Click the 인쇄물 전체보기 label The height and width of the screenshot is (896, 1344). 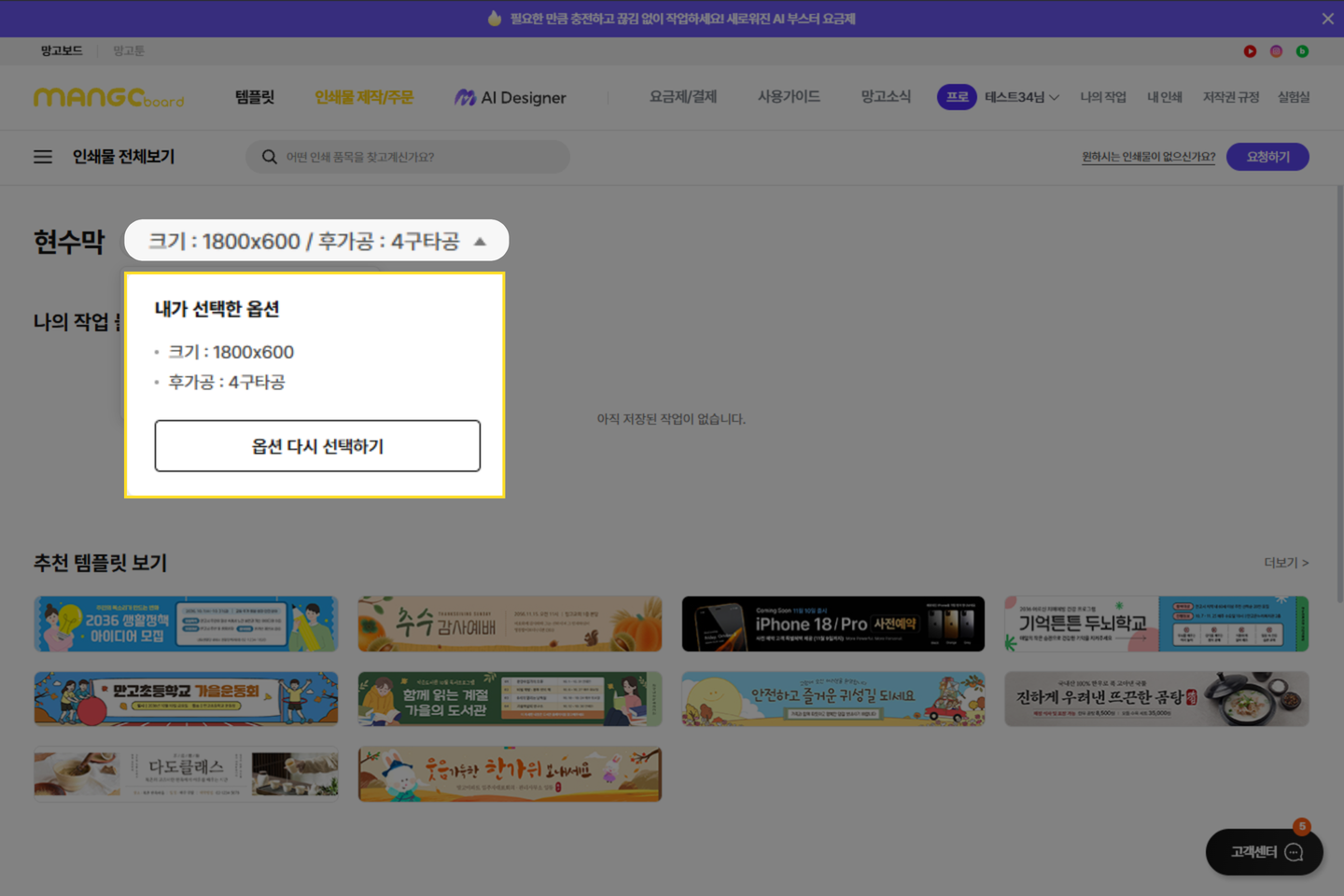point(123,157)
